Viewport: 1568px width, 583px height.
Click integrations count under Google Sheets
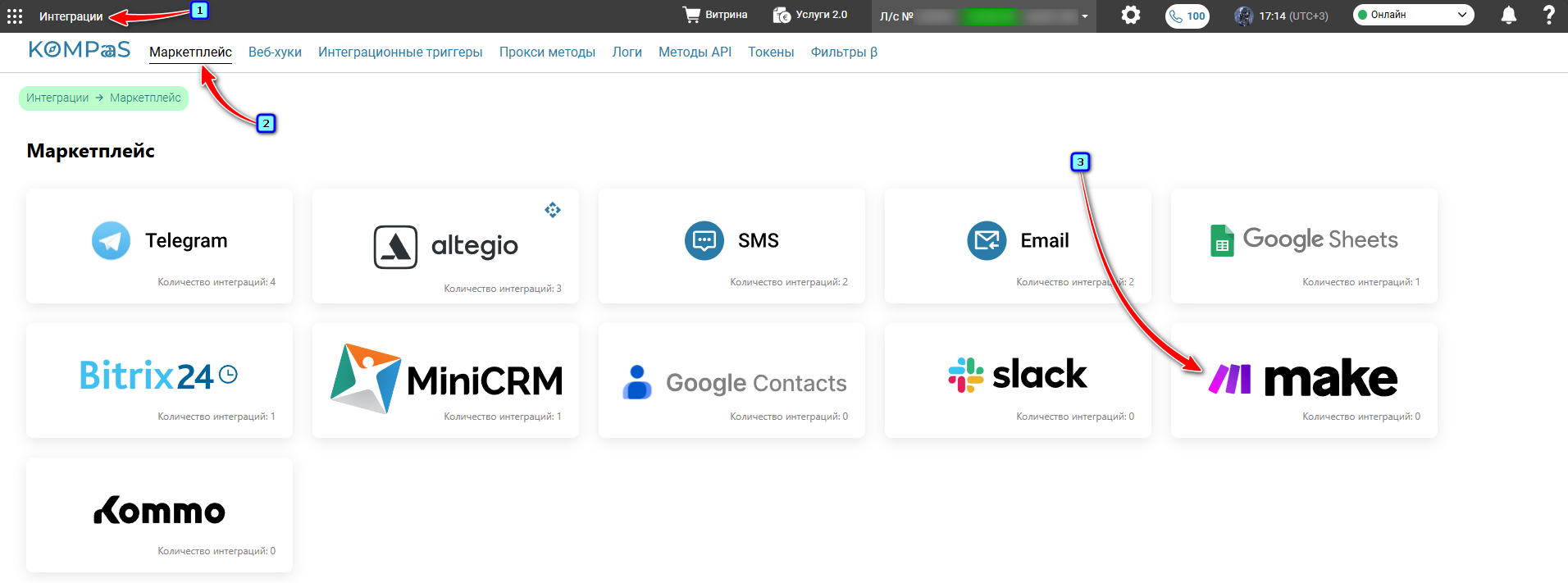tap(1361, 282)
